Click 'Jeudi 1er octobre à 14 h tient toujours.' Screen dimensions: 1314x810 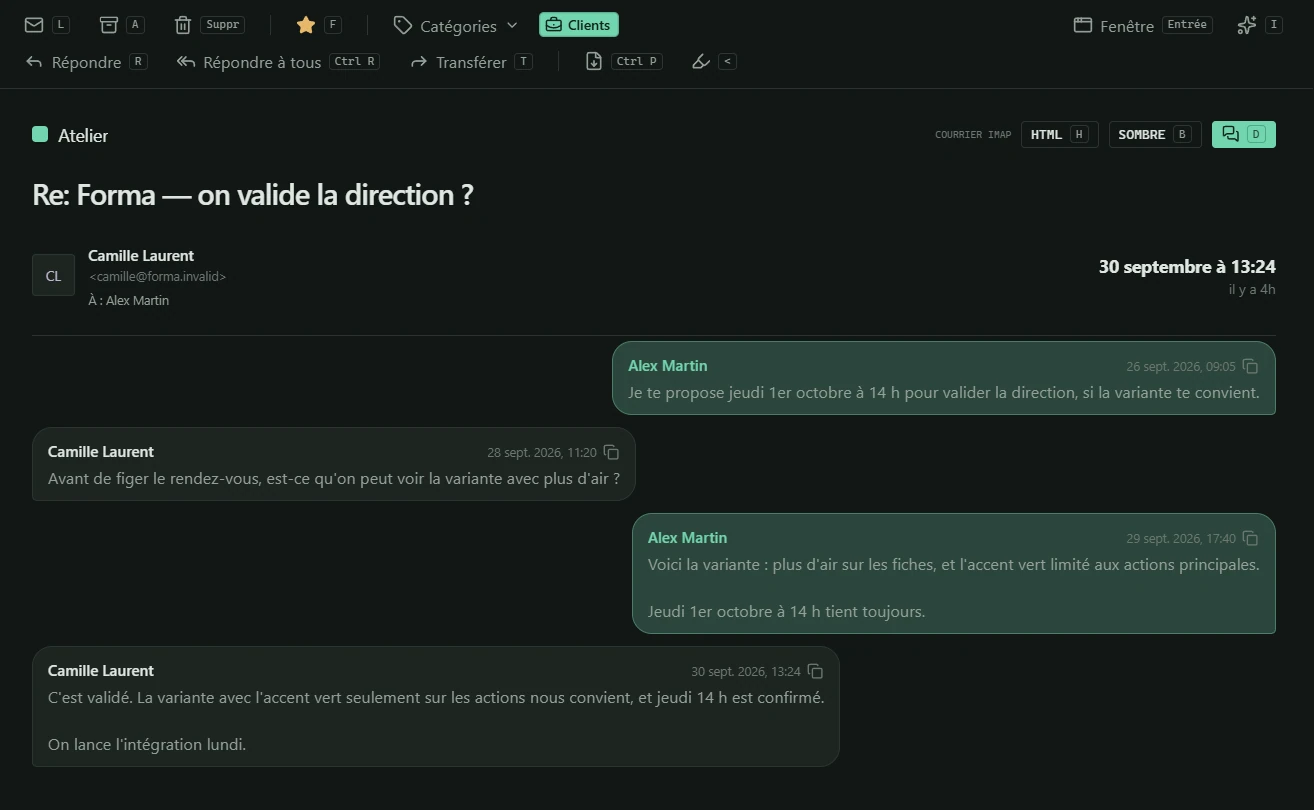pos(786,612)
